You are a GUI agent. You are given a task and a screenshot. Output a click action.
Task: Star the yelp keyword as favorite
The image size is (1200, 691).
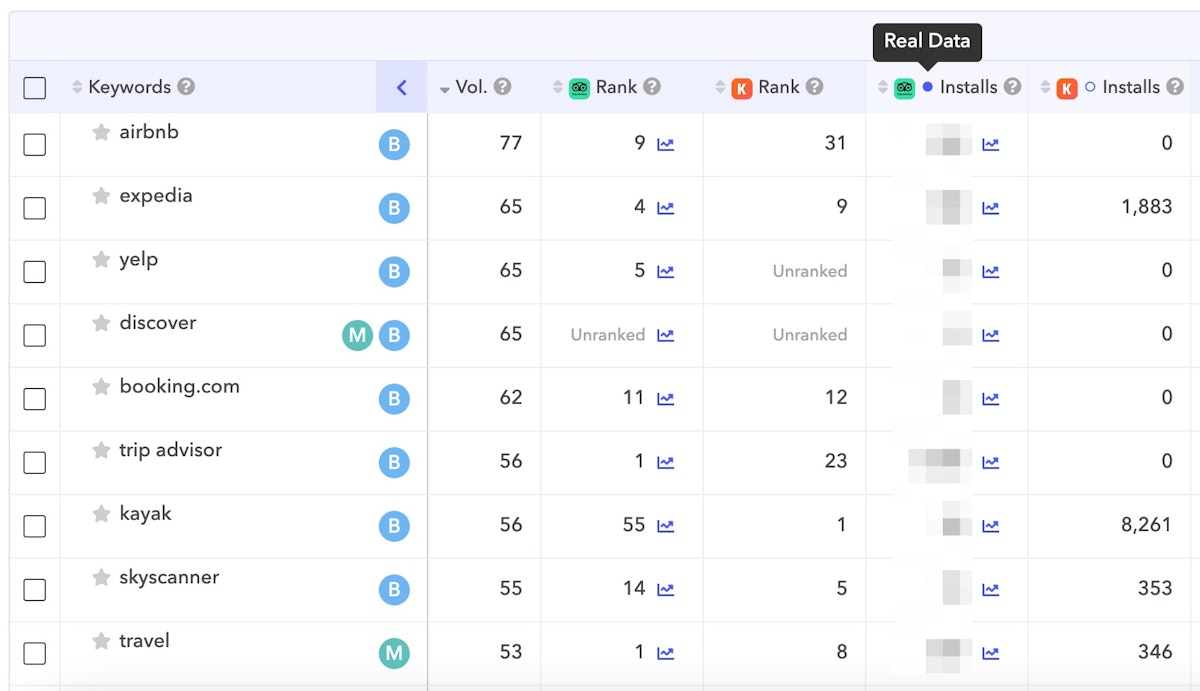(101, 260)
